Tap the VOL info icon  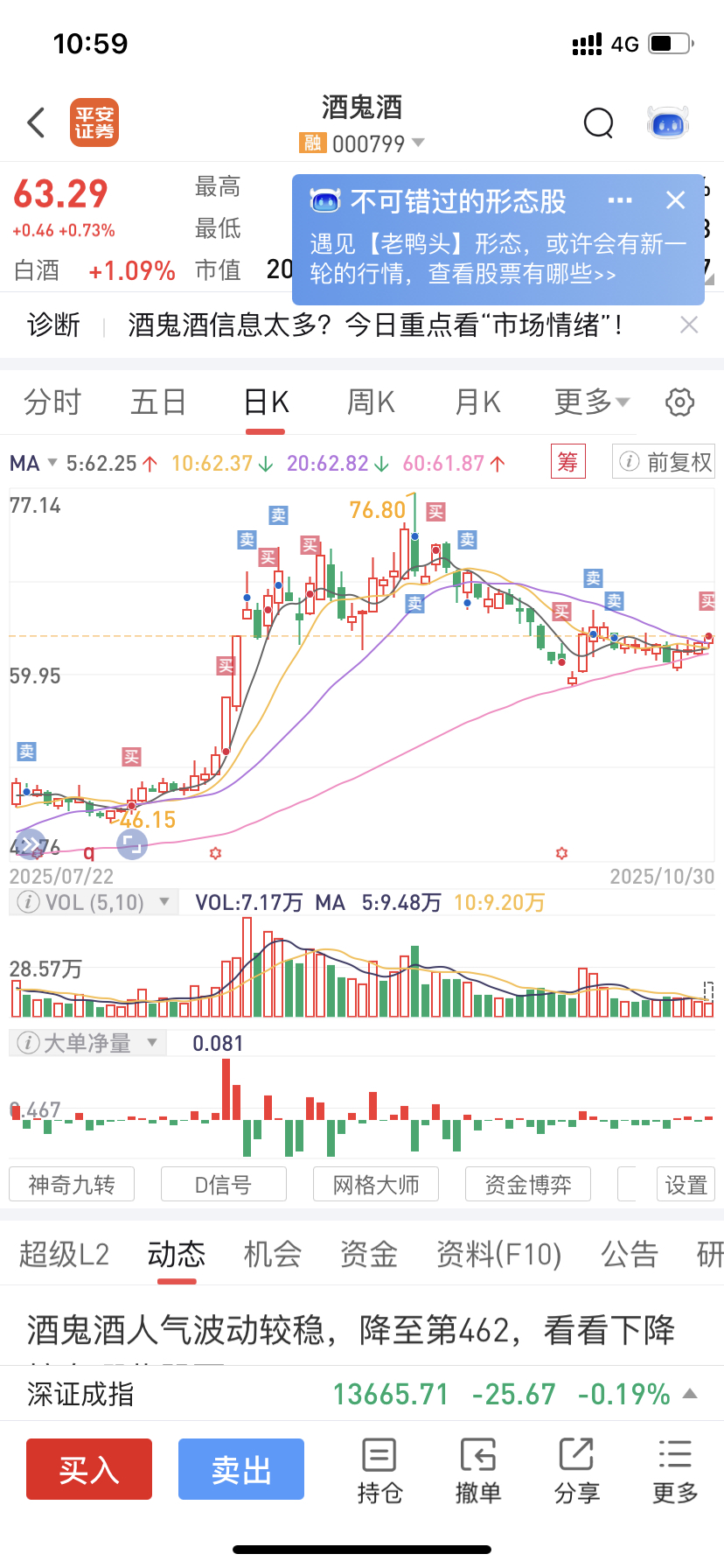(28, 902)
